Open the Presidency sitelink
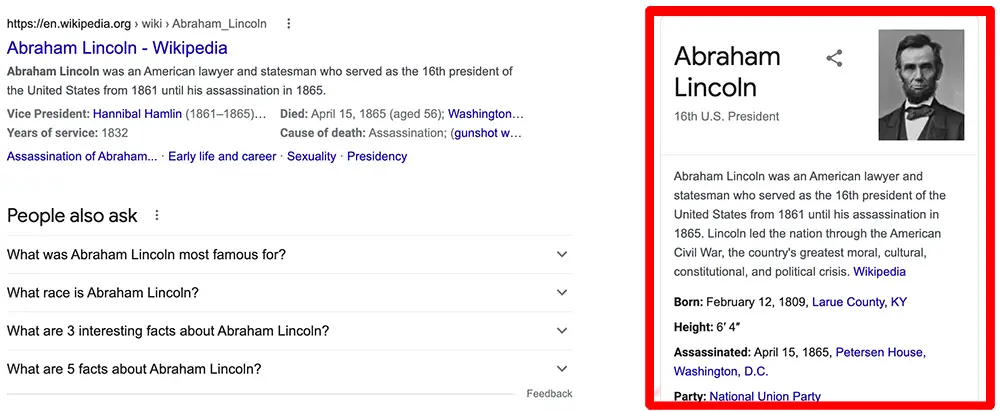Image resolution: width=1000 pixels, height=411 pixels. 377,156
